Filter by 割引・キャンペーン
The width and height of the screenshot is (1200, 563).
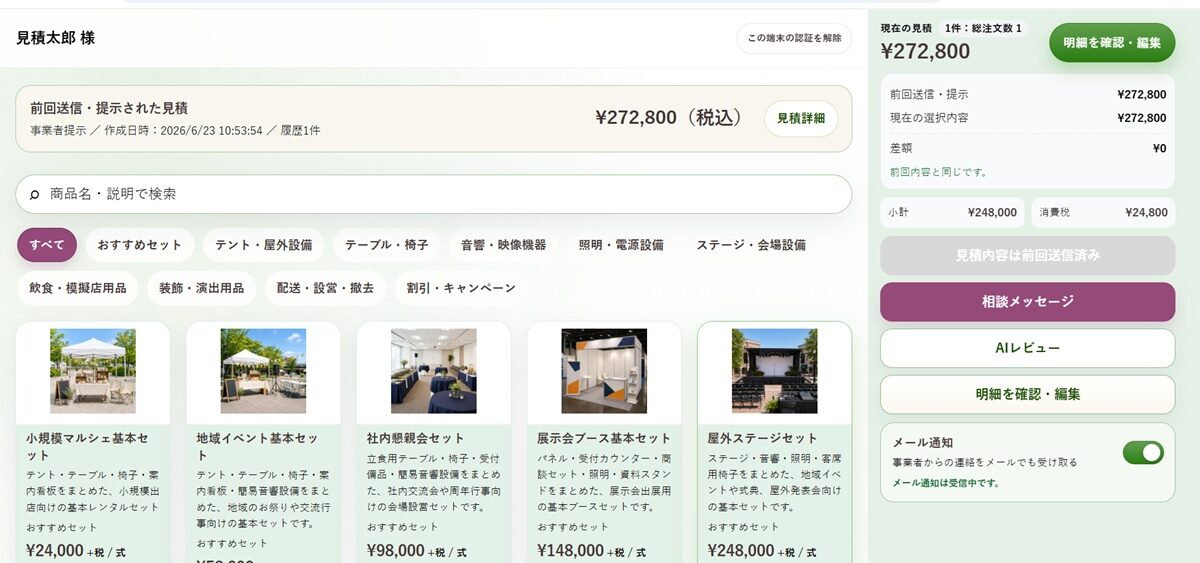pos(461,288)
